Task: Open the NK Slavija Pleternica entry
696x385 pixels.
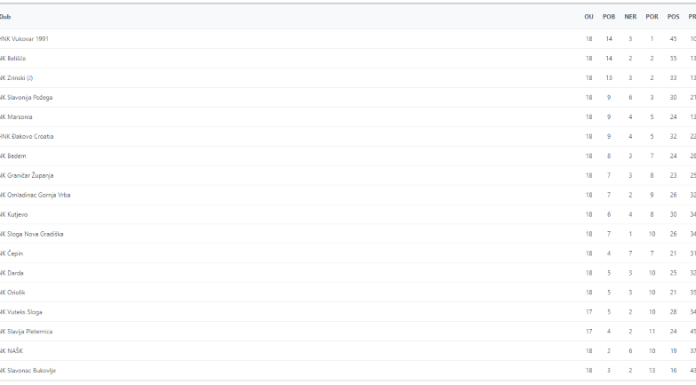Action: click(26, 332)
